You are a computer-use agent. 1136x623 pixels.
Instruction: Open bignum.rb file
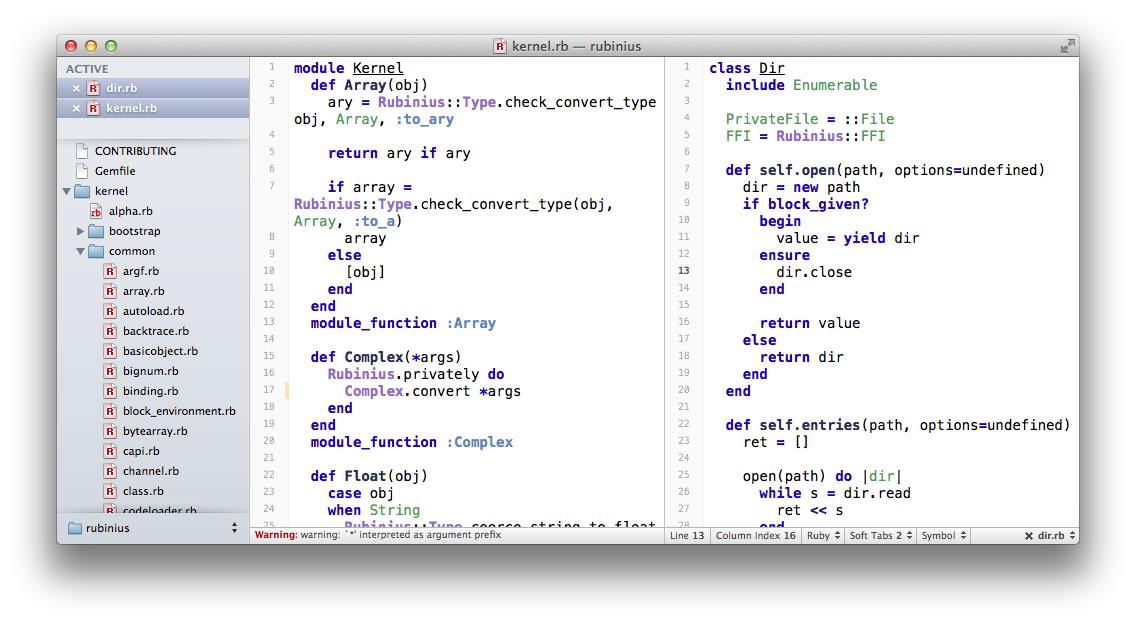[x=151, y=371]
